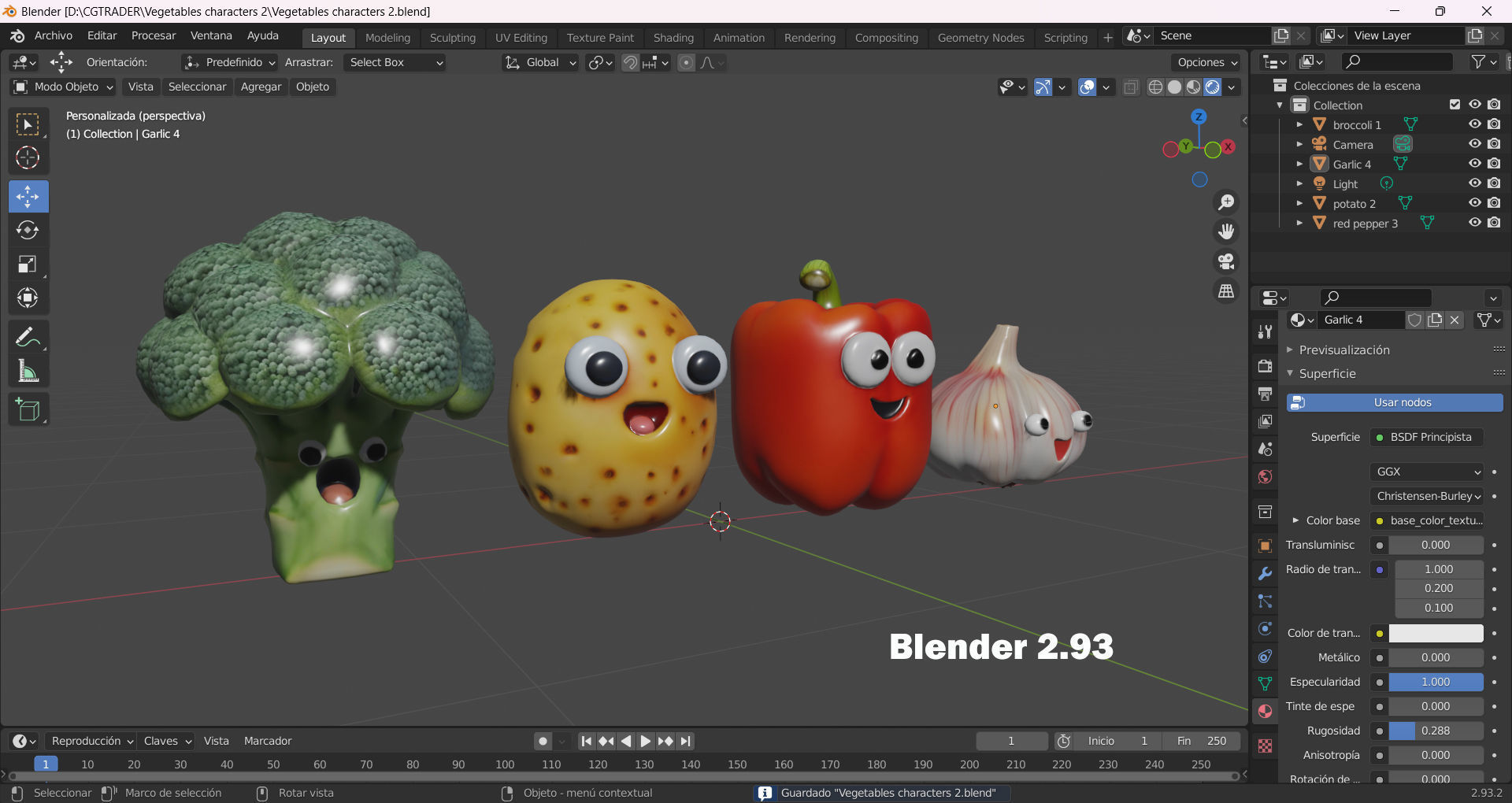Collapse the Superficie panel
This screenshot has width=1512, height=803.
pos(1327,373)
